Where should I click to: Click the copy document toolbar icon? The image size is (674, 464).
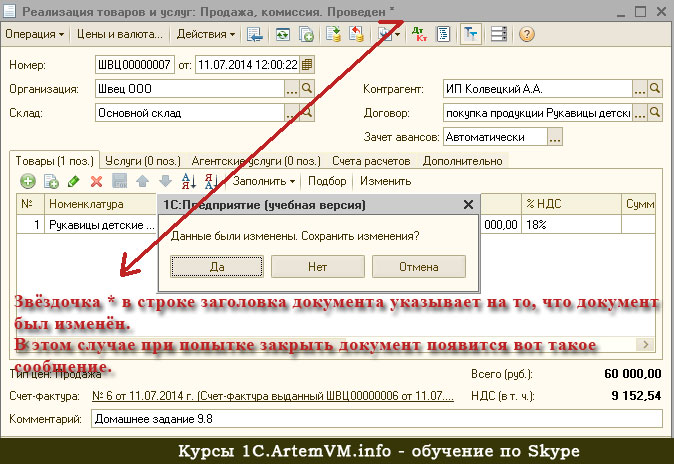click(x=306, y=34)
